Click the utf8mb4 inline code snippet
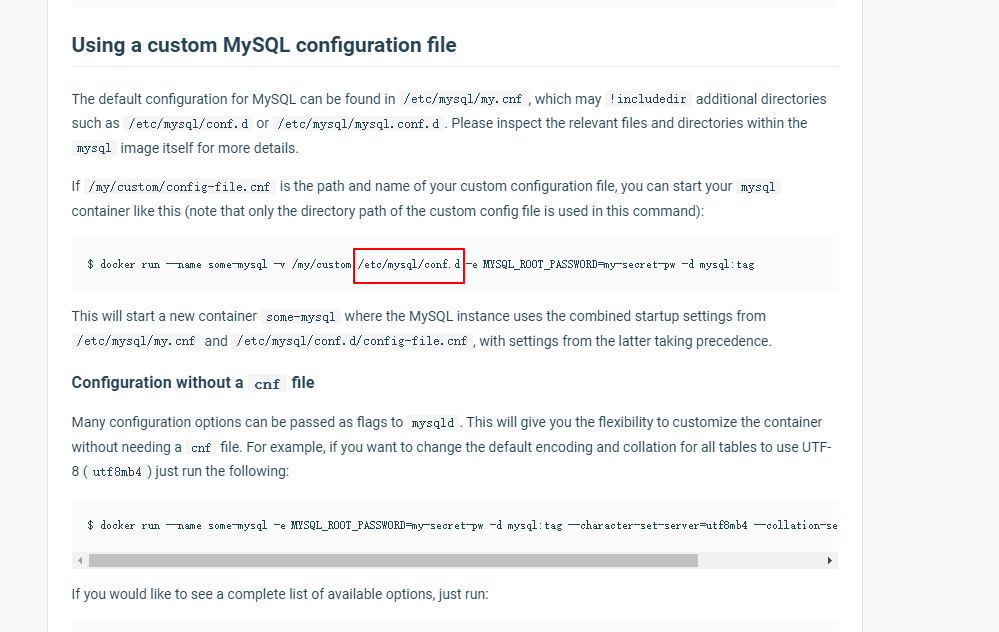 click(x=116, y=472)
